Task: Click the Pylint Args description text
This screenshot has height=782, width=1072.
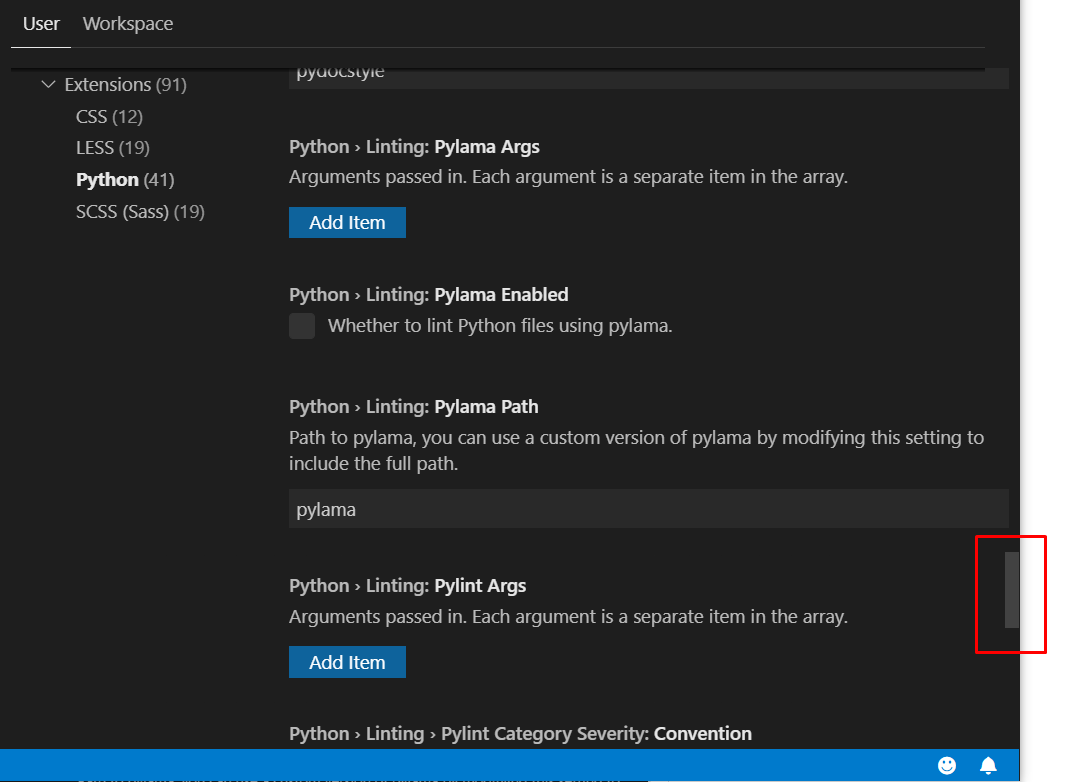Action: 568,617
